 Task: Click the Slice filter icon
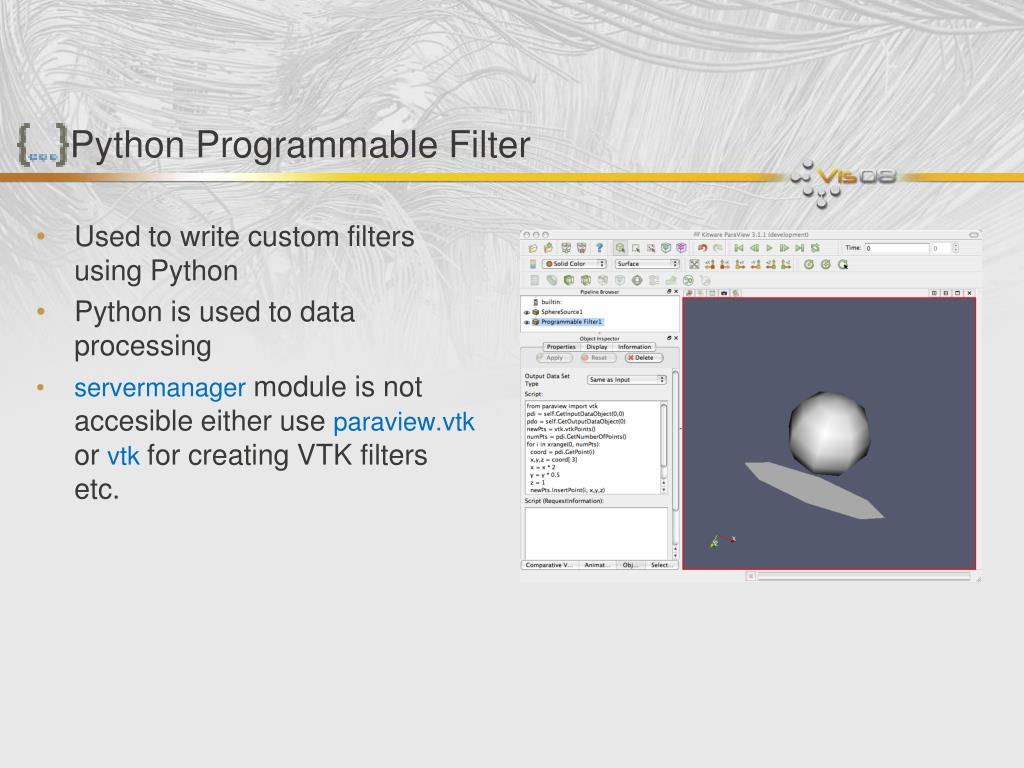point(585,280)
